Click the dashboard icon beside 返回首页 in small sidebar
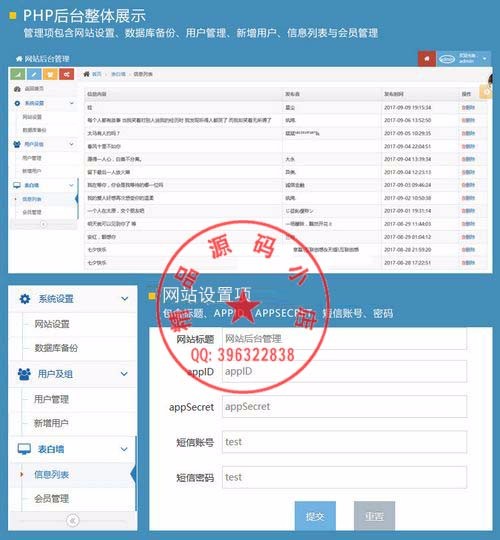The height and width of the screenshot is (540, 500). coord(17,89)
